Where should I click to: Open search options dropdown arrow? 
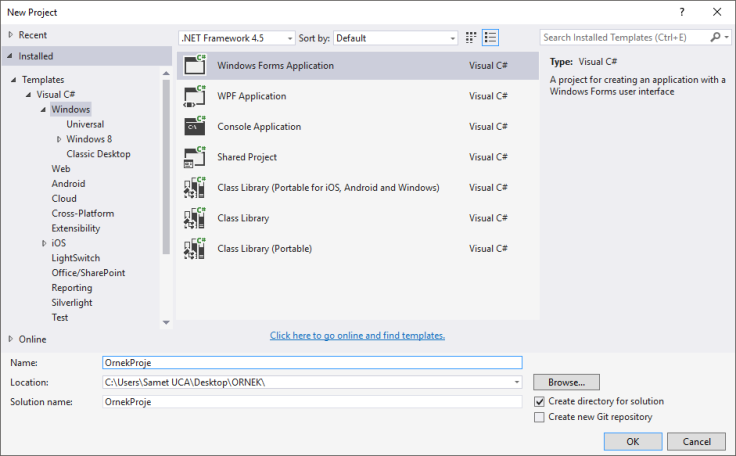[727, 37]
